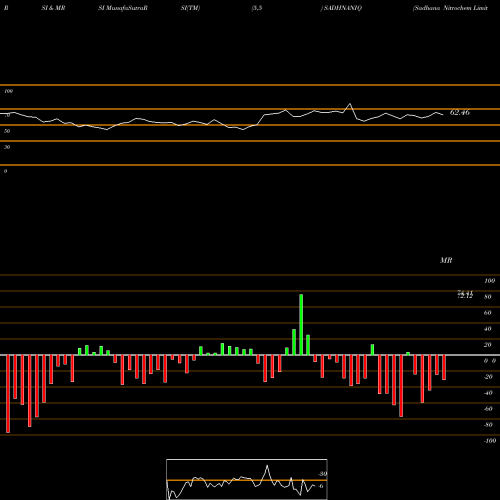Click the 100 label on the RSI left axis
This screenshot has width=500, height=500.
8,91
